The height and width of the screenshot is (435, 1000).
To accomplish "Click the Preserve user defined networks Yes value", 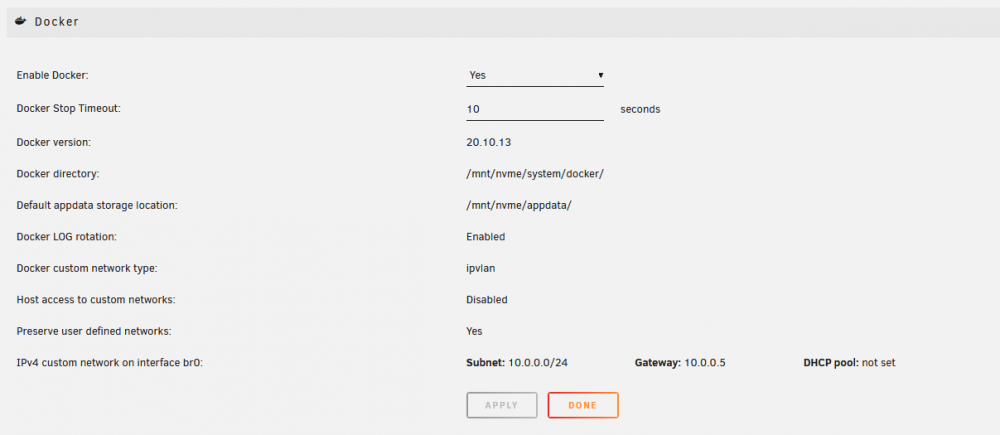I will coord(474,331).
